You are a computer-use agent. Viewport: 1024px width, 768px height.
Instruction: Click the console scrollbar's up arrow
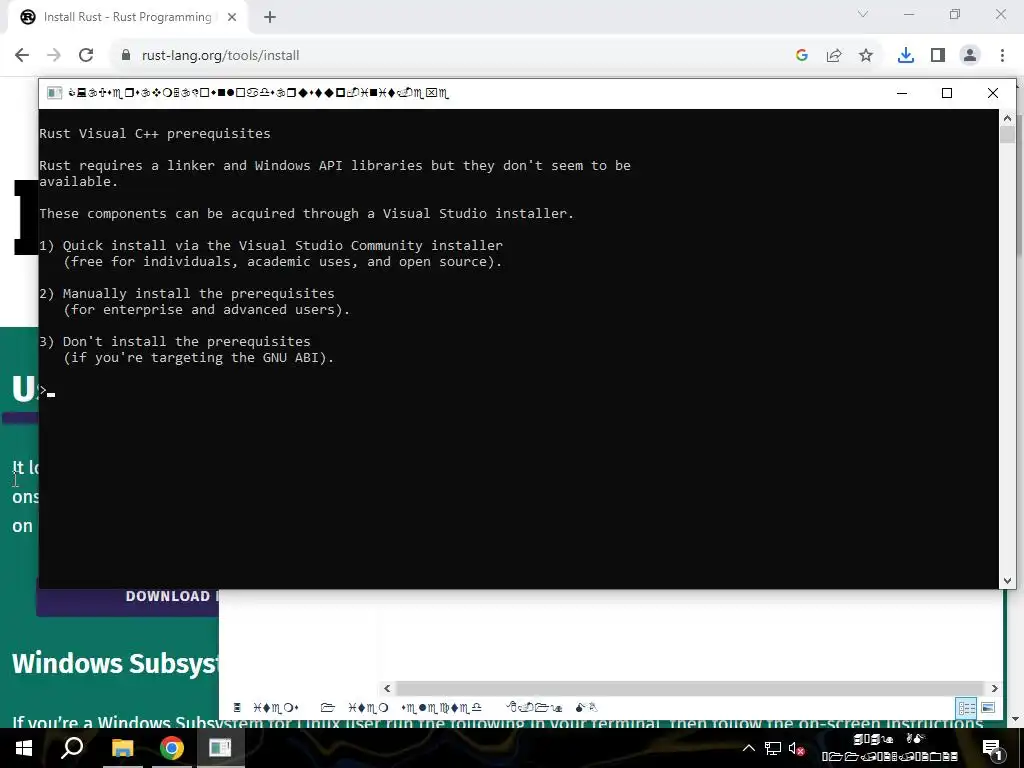[x=1007, y=118]
